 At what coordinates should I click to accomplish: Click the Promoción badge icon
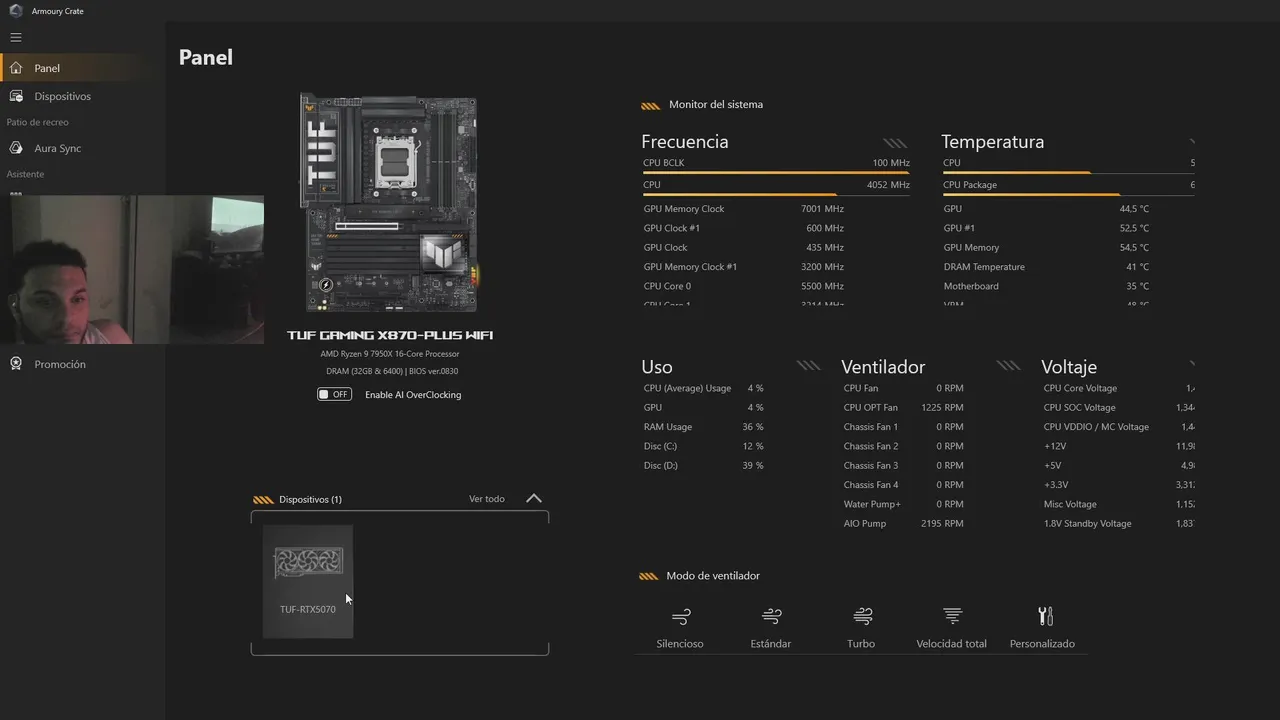point(16,364)
